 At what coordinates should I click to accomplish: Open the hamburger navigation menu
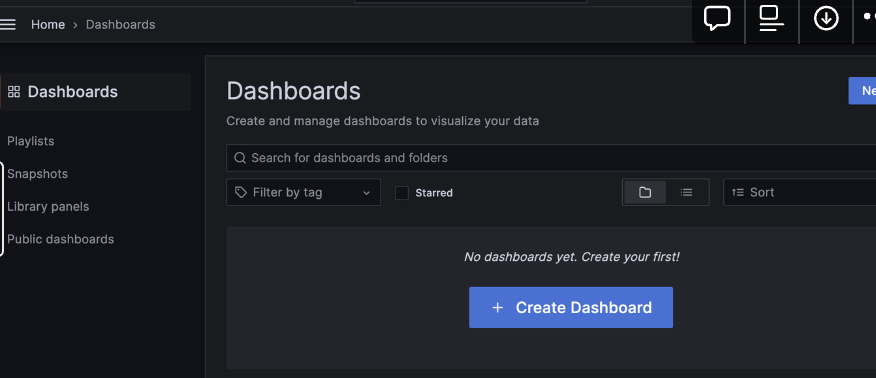(x=7, y=25)
